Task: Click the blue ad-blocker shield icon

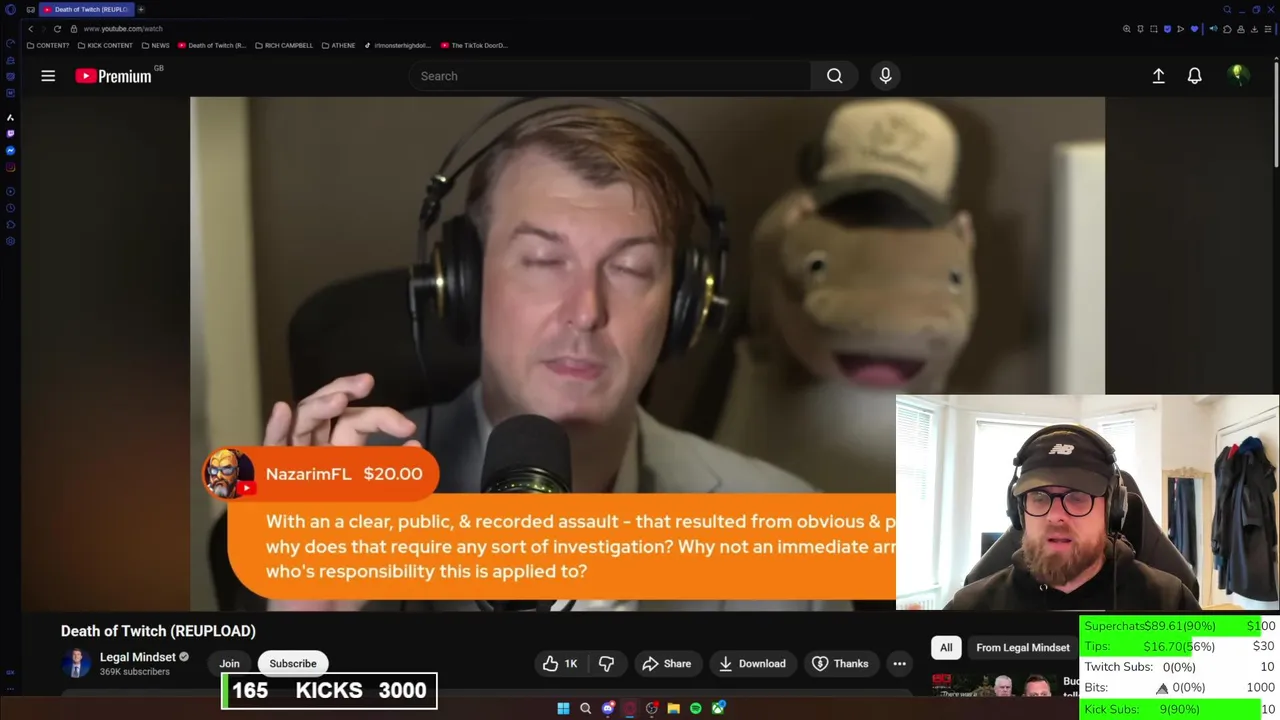Action: 1167,29
